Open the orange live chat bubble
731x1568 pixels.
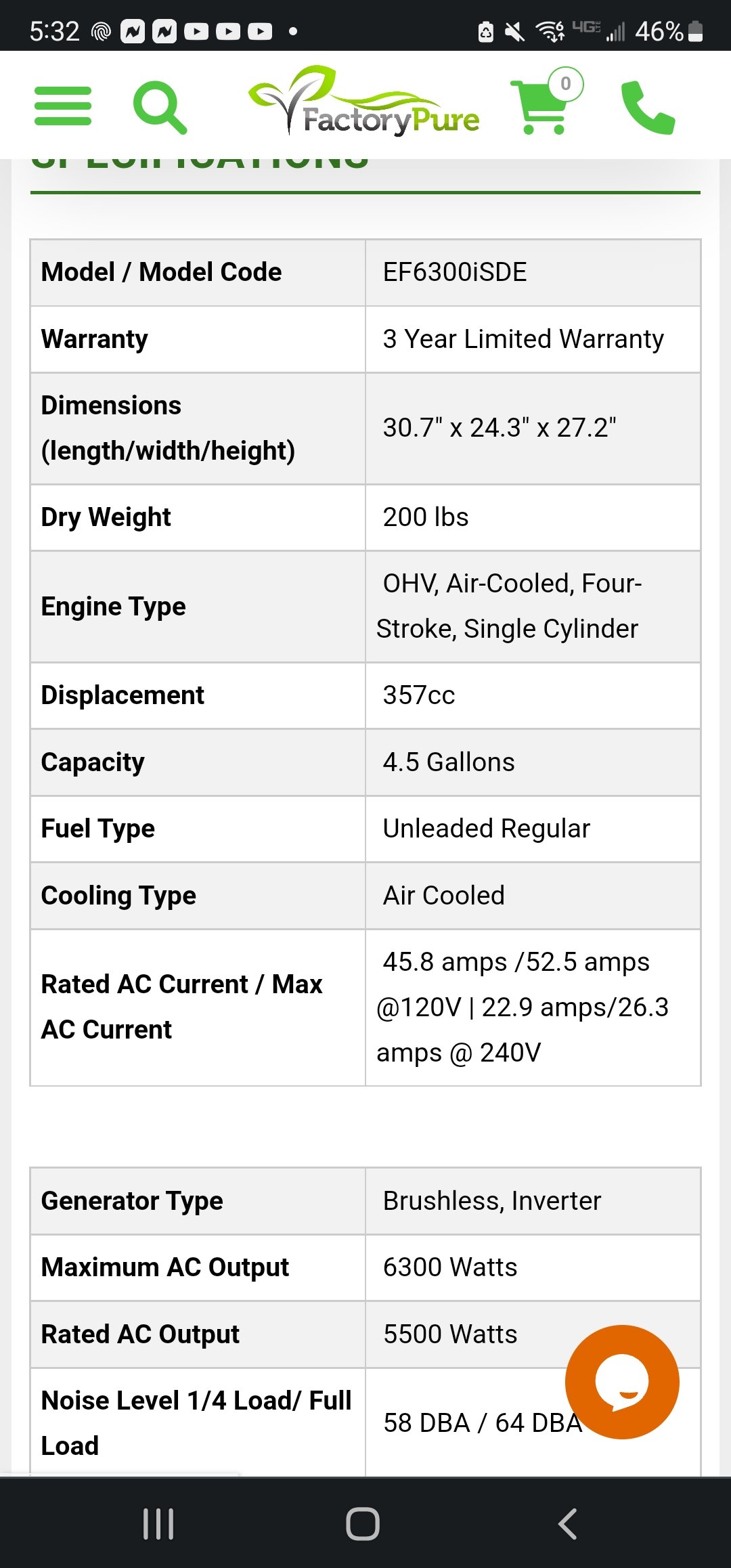point(622,1382)
